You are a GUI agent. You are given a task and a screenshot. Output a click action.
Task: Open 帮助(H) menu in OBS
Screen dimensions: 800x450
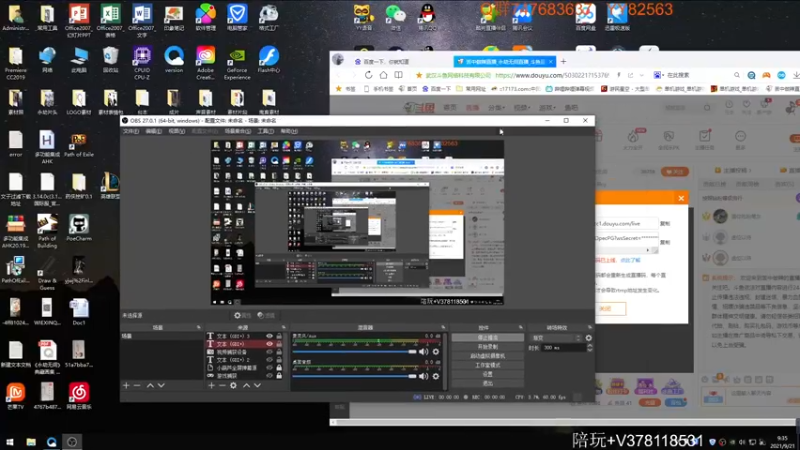pyautogui.click(x=289, y=131)
